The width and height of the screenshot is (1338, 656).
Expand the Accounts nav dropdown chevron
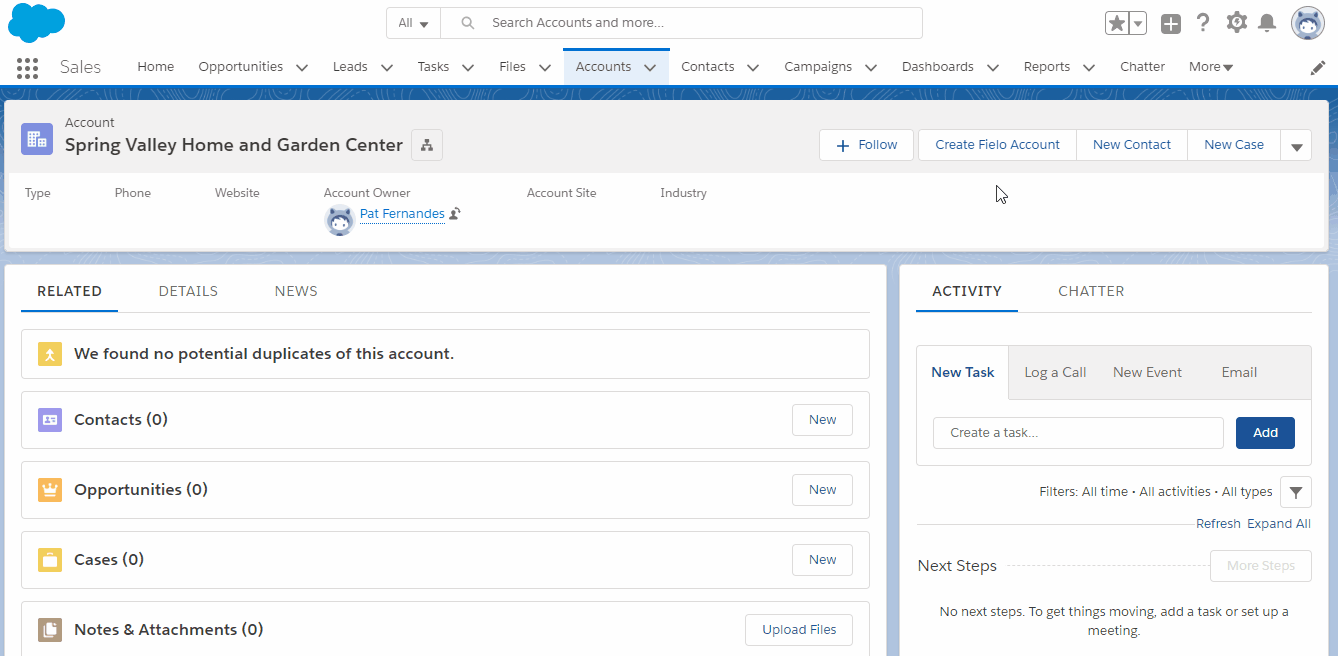[650, 68]
